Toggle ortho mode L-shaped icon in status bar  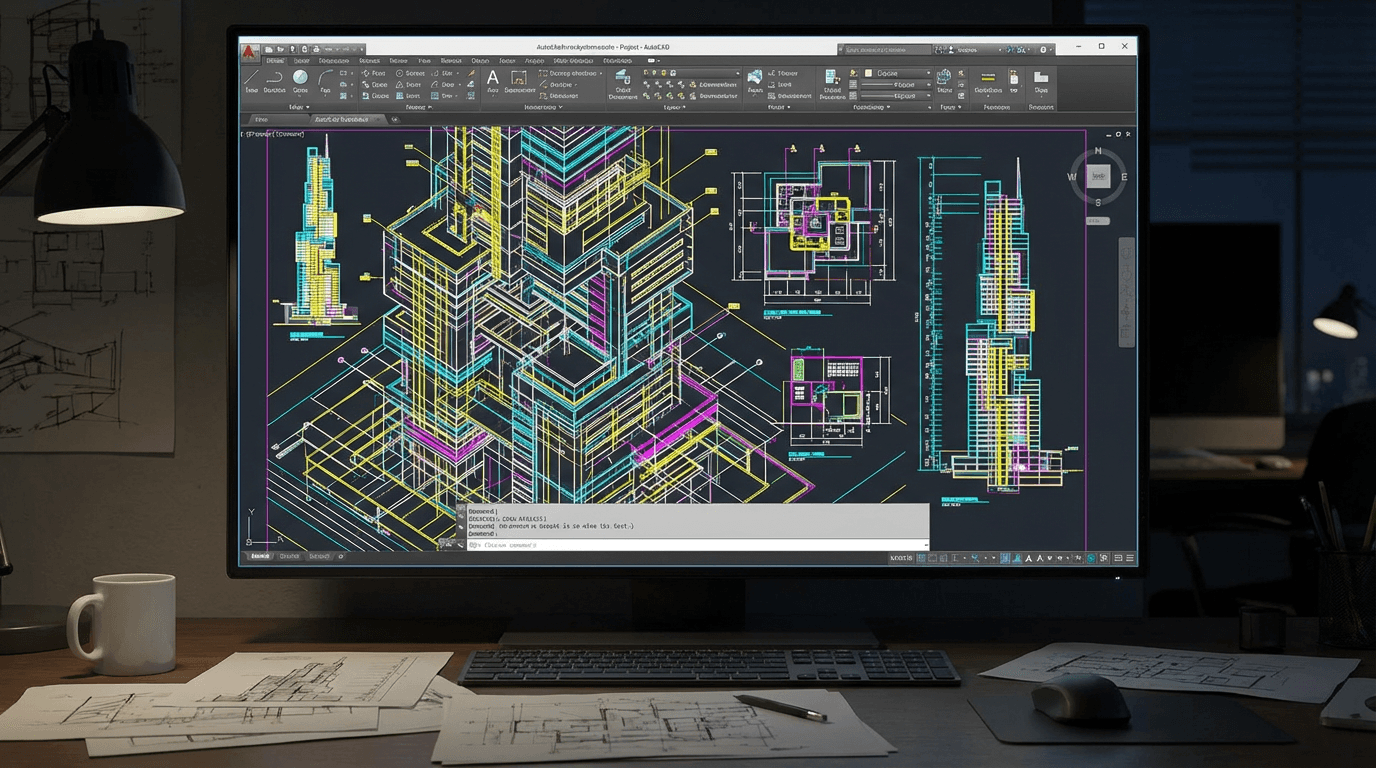(x=955, y=558)
